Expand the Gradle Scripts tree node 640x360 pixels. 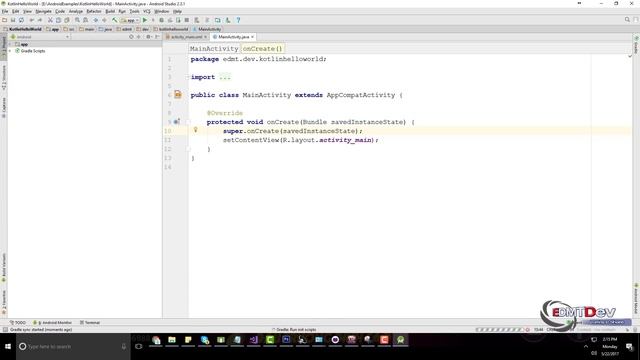[10, 51]
